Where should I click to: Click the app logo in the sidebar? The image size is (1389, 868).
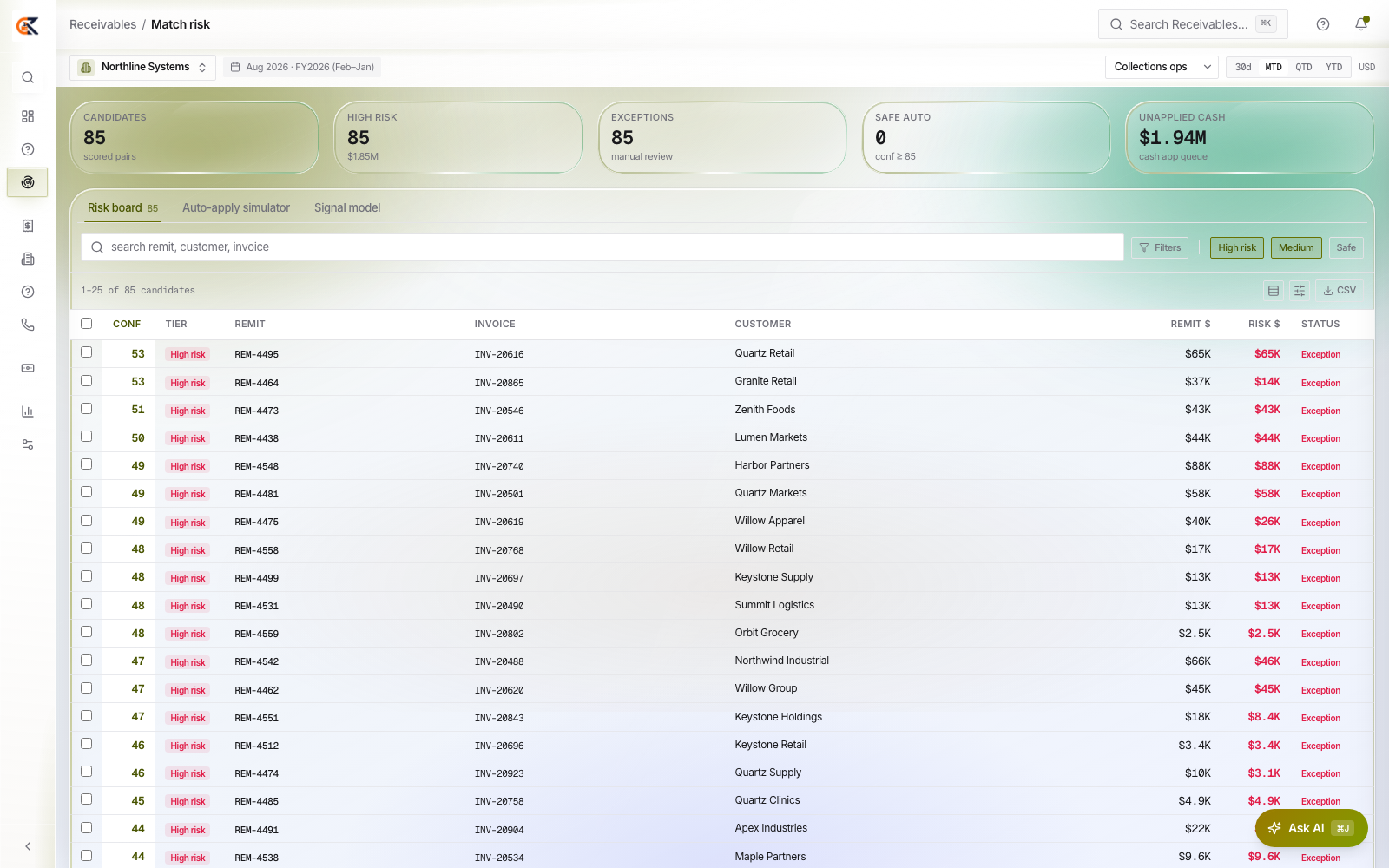[x=28, y=26]
